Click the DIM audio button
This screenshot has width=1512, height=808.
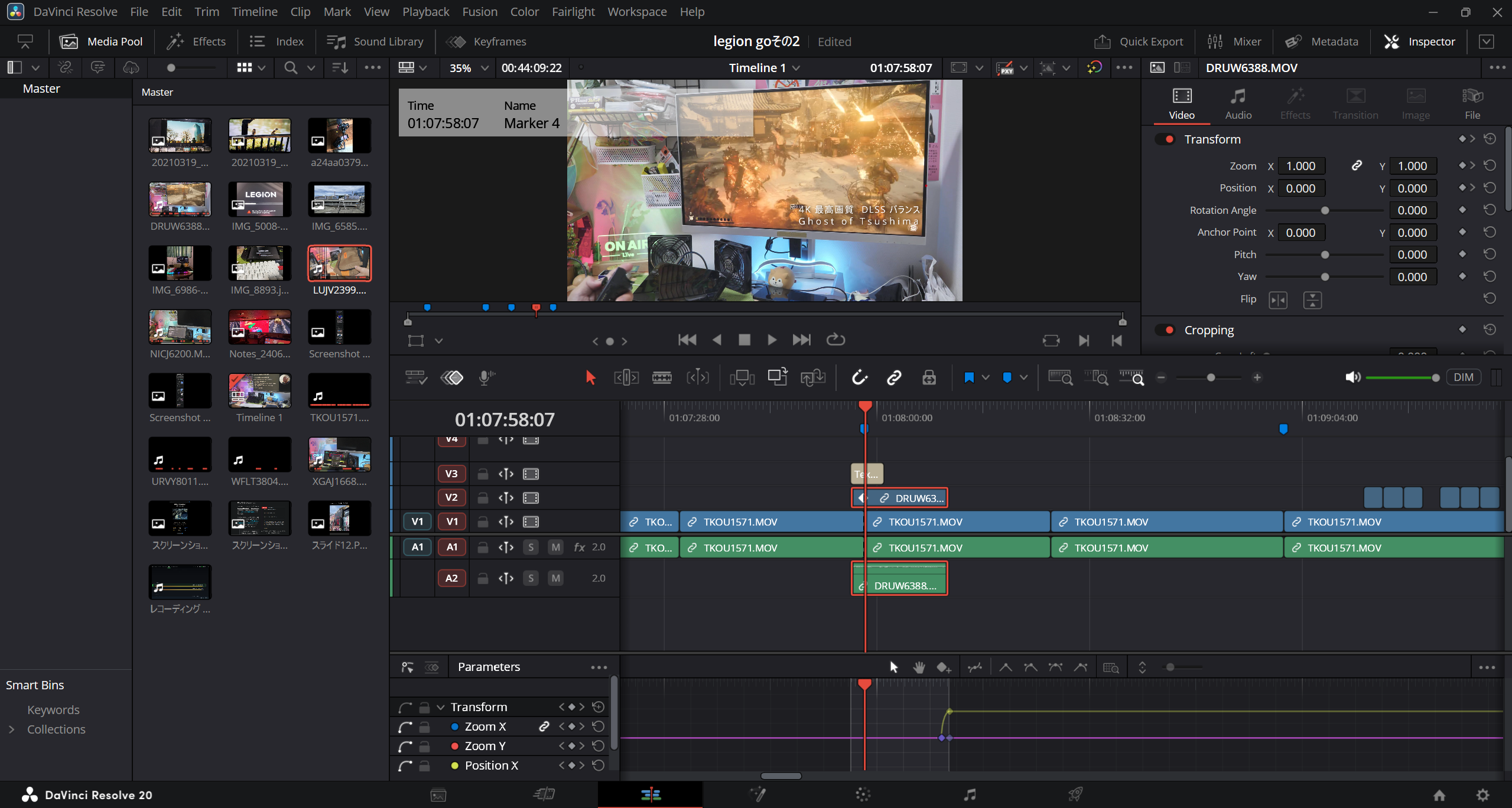coord(1463,377)
